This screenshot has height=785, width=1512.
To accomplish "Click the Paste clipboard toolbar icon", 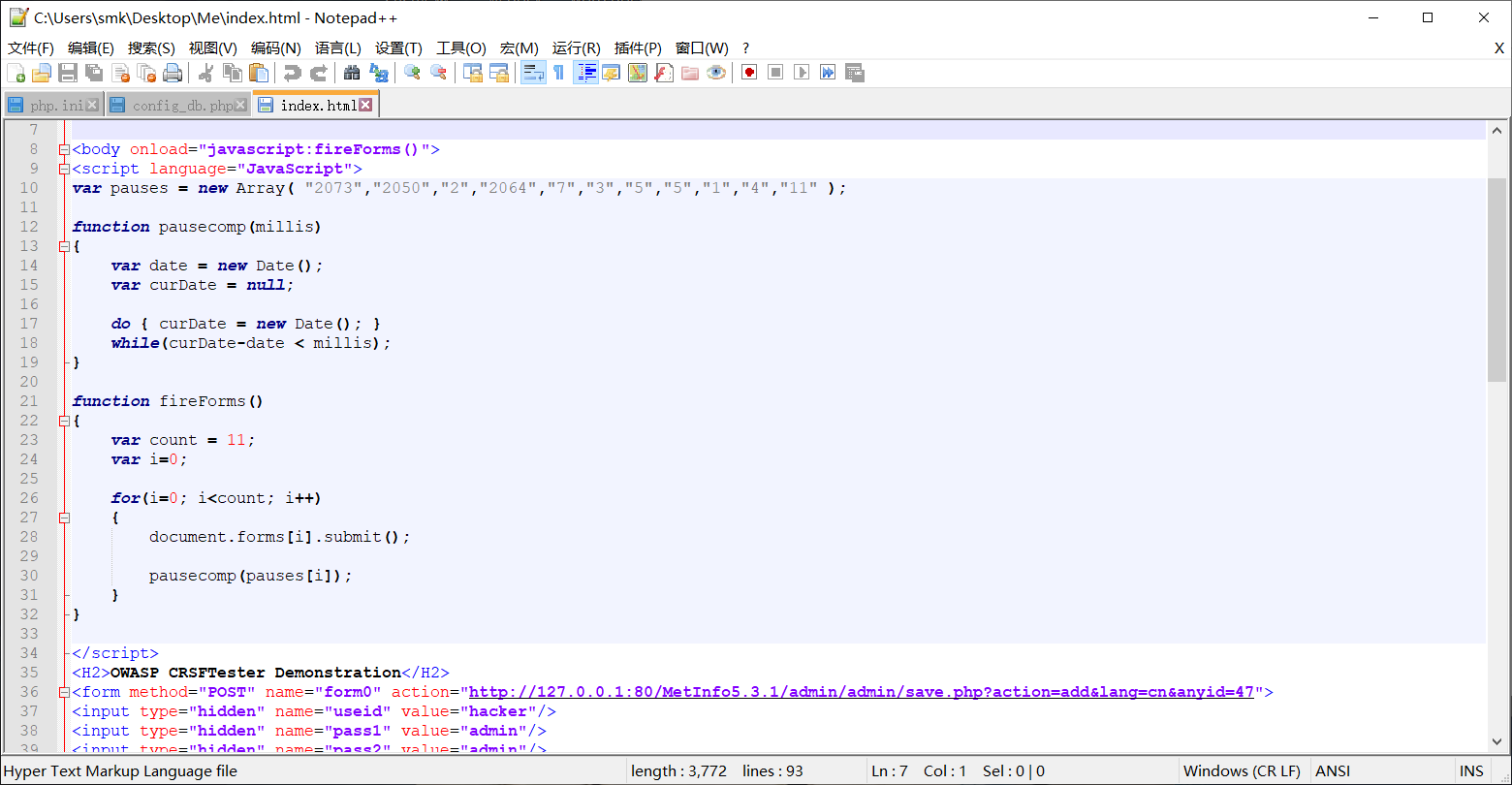I will tap(259, 73).
